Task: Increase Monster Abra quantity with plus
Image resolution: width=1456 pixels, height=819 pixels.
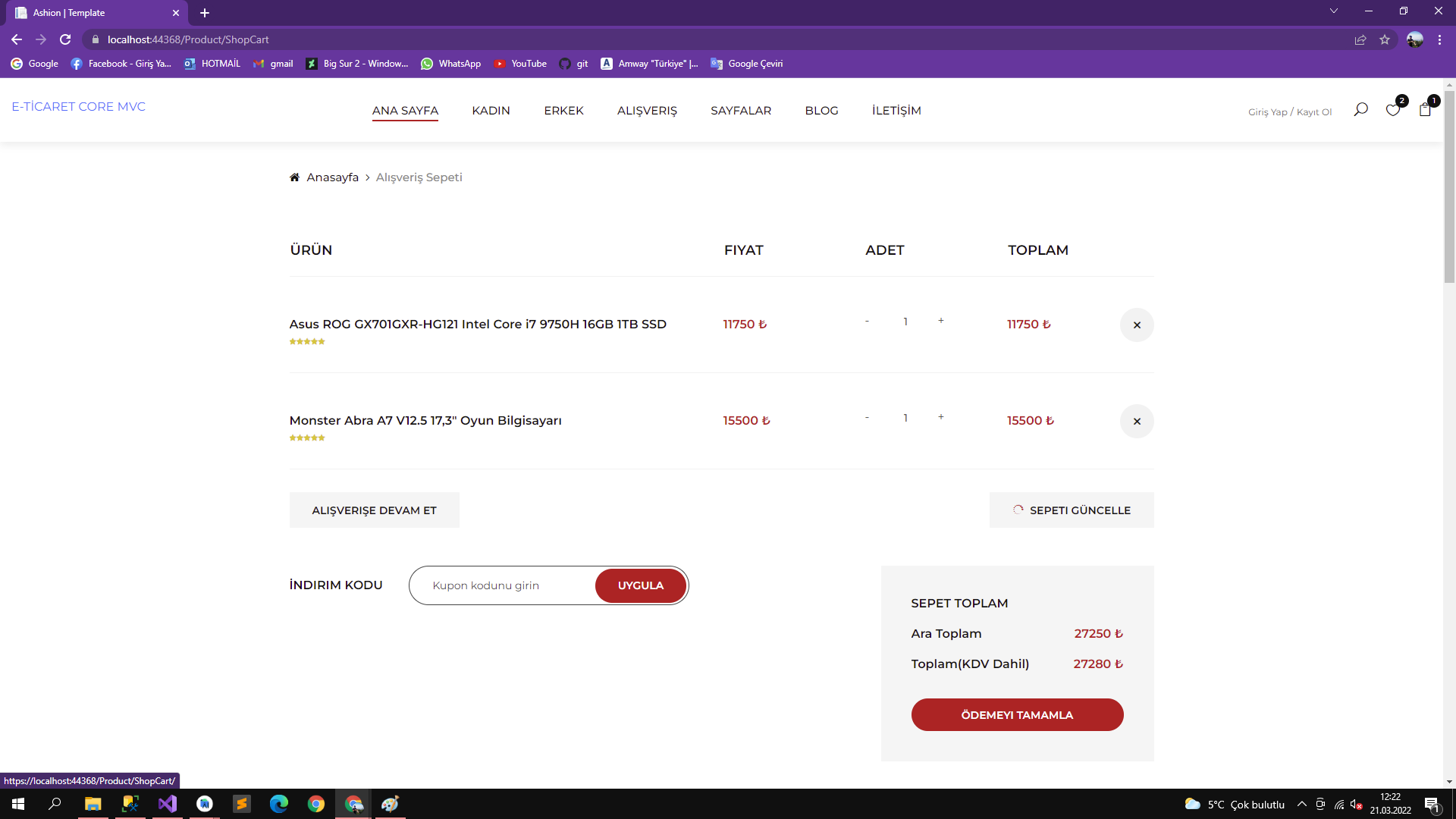Action: pyautogui.click(x=941, y=417)
